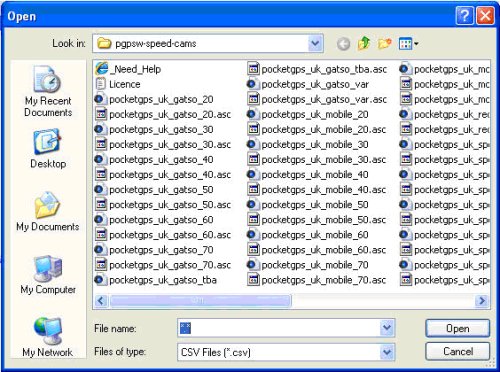Screen dimensions: 500x372
Task: Click the greyed-out Back navigation arrow
Action: [x=343, y=44]
